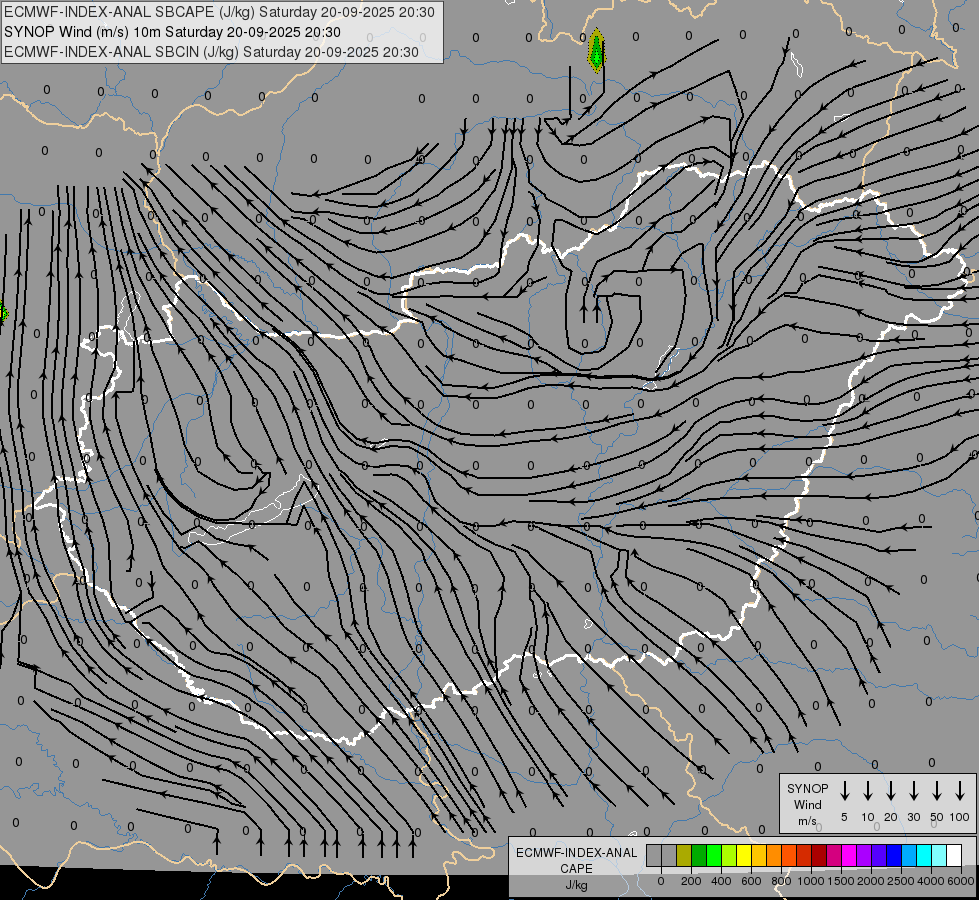Image resolution: width=979 pixels, height=900 pixels.
Task: Click the 5 m/s wind arrow in legend
Action: click(x=844, y=791)
